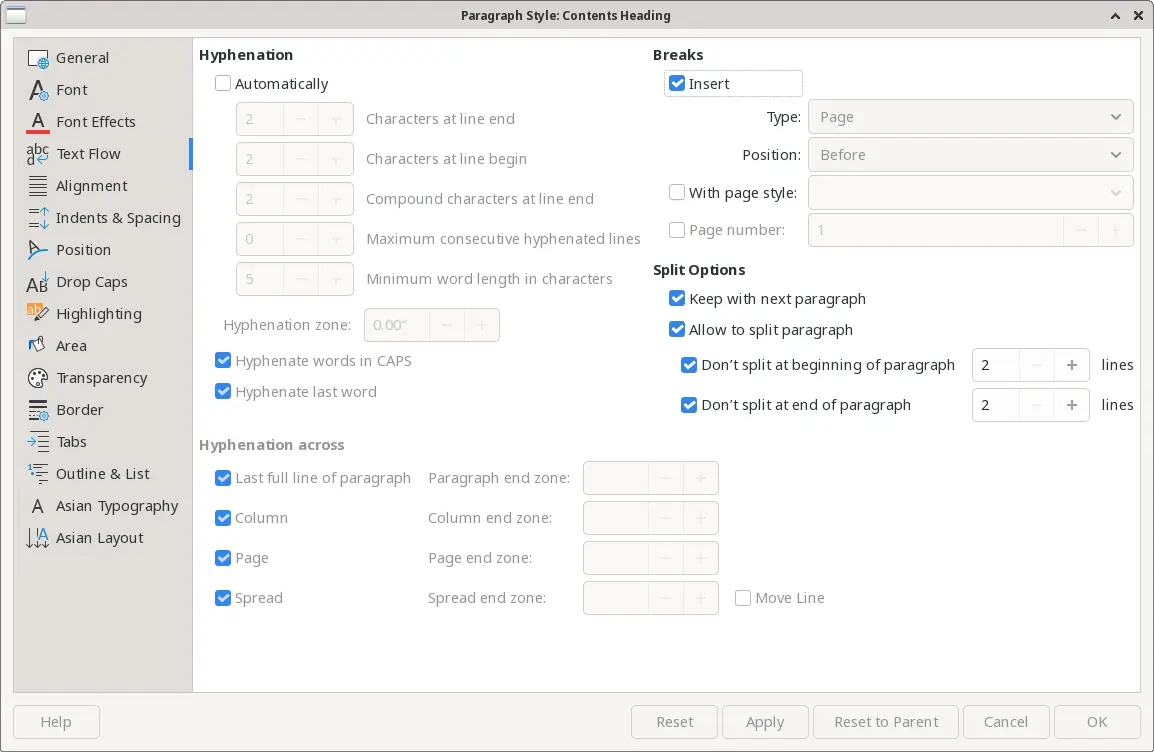Screen dimensions: 1154x752
Task: Enable Automatically hyphenation checkbox
Action: [x=223, y=83]
